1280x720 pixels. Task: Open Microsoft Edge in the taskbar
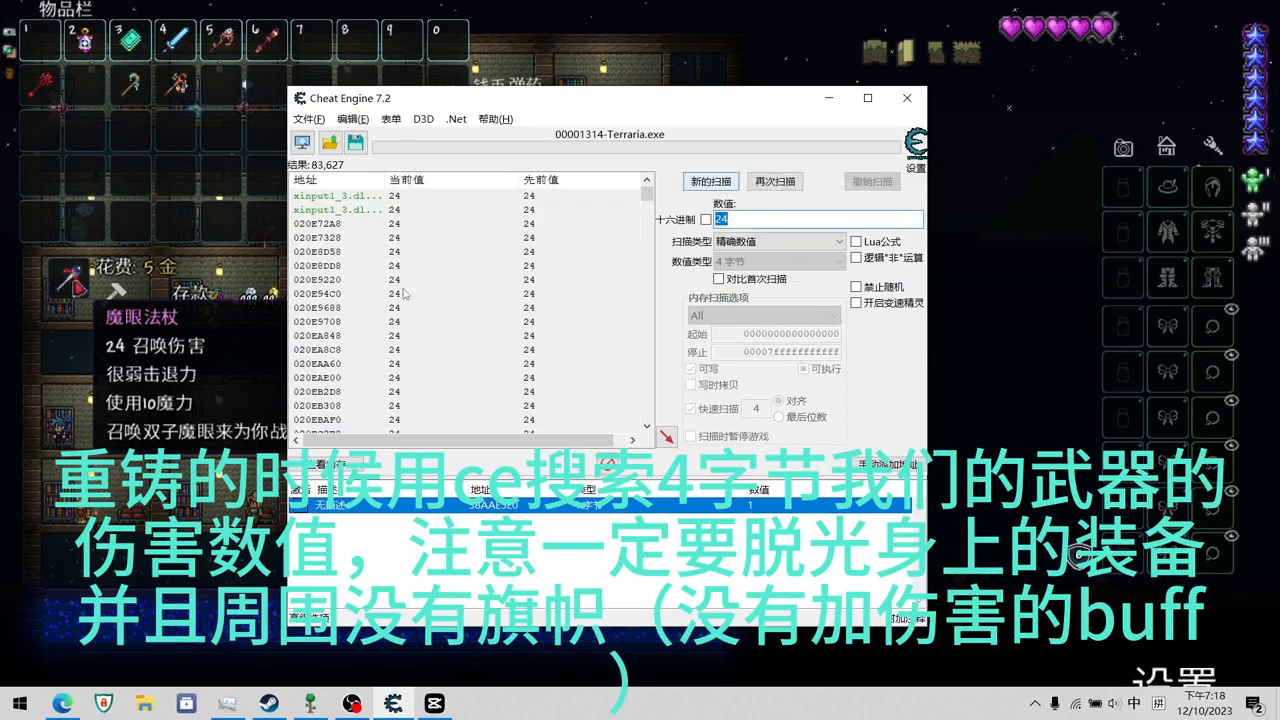[x=63, y=704]
